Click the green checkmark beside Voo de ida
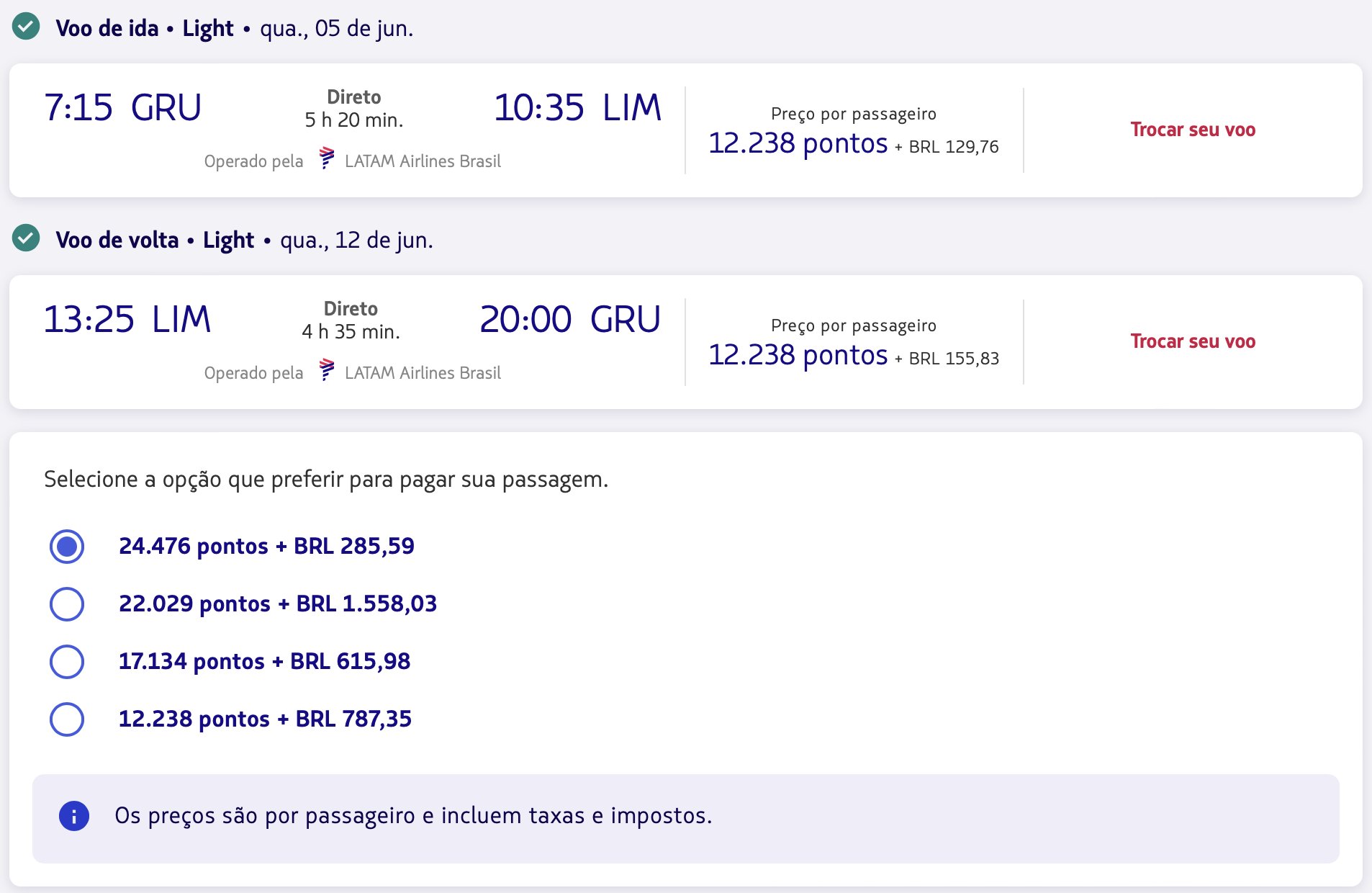Image resolution: width=1372 pixels, height=893 pixels. (x=26, y=27)
